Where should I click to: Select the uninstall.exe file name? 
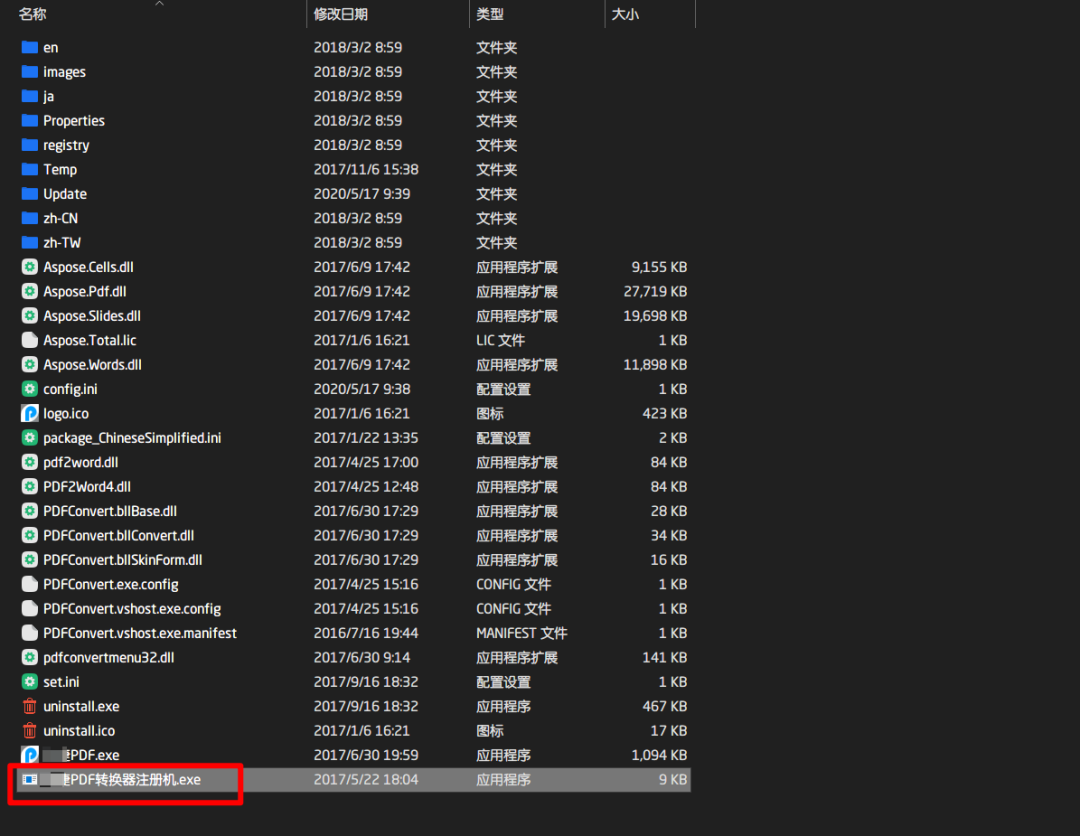(81, 707)
